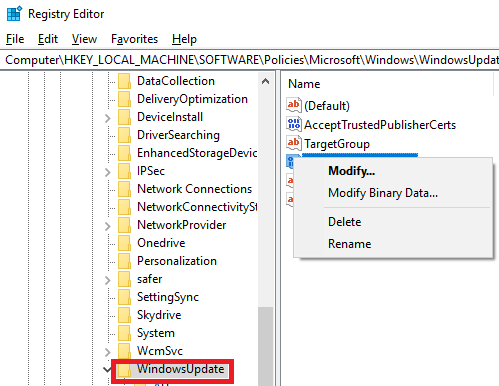
Task: Open the View menu
Action: 84,39
